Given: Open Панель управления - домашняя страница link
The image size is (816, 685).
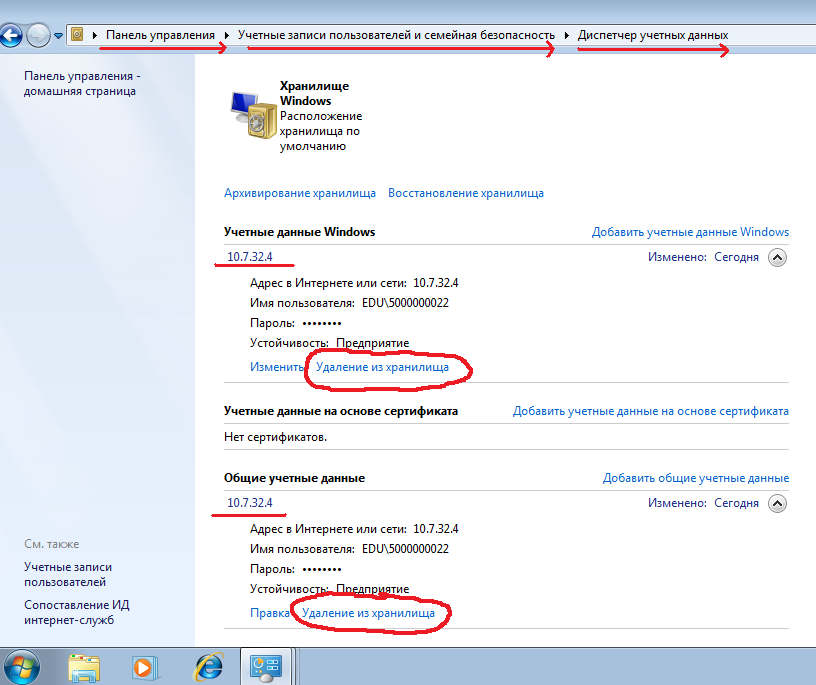Looking at the screenshot, I should pos(82,83).
